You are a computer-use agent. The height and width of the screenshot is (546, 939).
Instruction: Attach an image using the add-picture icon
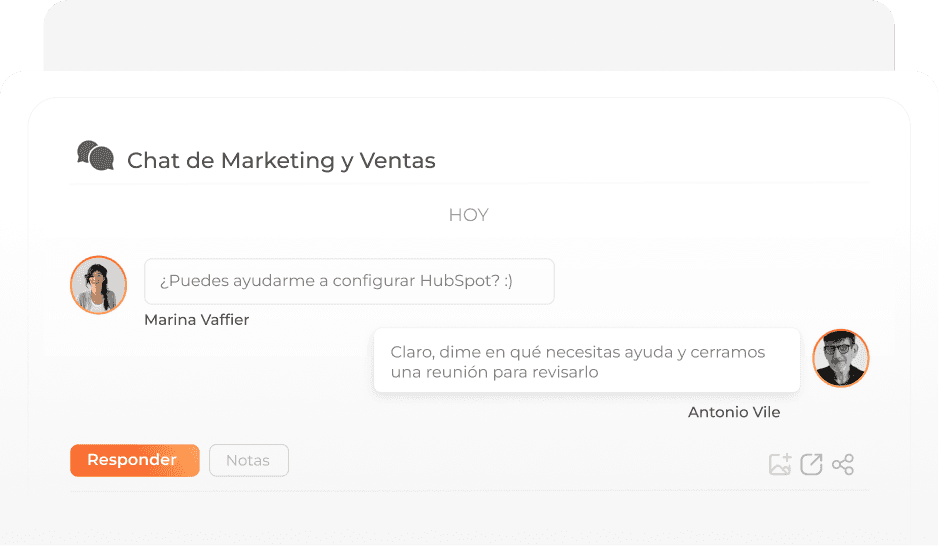point(780,464)
